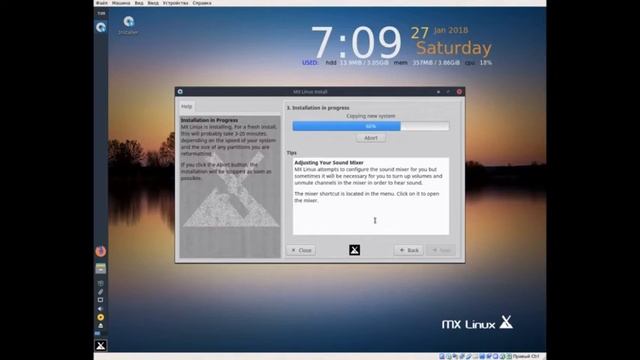This screenshot has height=360, width=640.
Task: Open the MX start menu button
Action: (101, 345)
